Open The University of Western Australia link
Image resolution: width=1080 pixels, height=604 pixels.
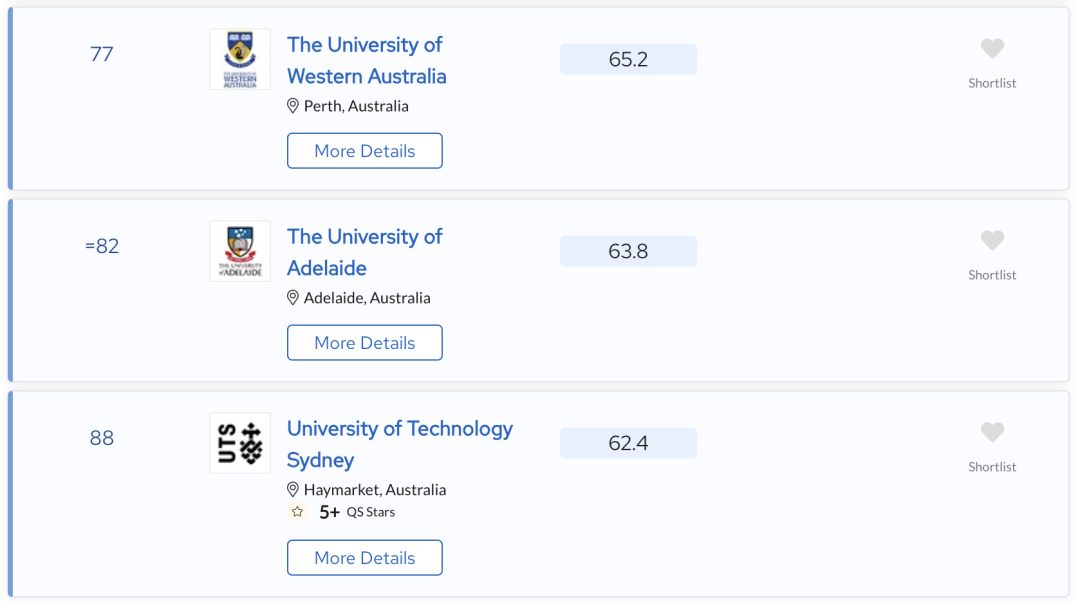coord(366,60)
